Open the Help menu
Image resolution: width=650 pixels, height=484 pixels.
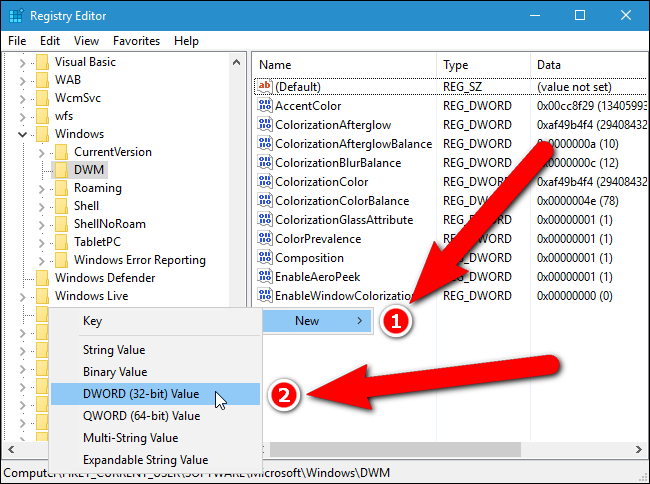pyautogui.click(x=186, y=41)
